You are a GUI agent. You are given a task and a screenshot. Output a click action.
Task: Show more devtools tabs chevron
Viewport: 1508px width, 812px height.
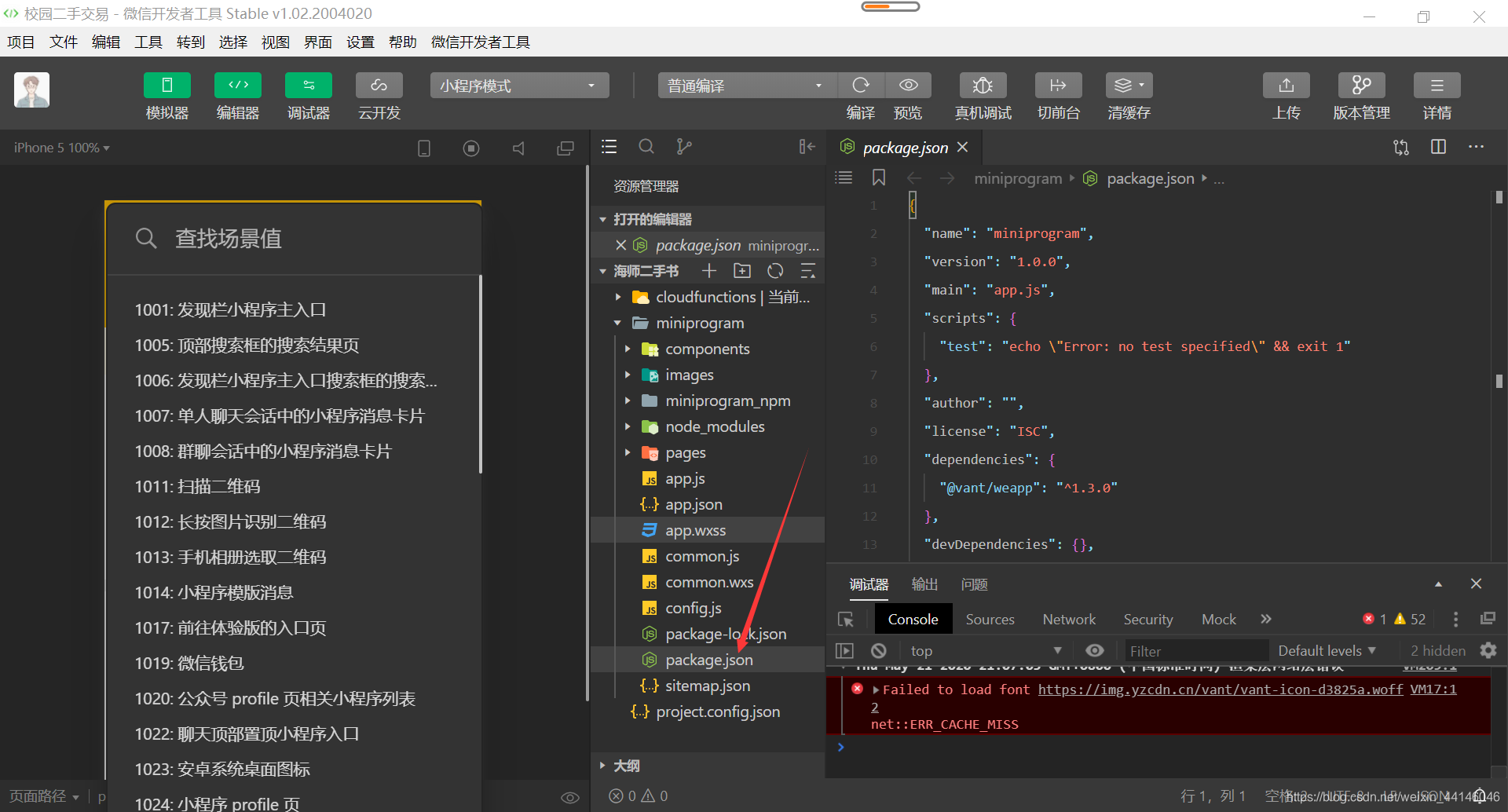[1265, 619]
